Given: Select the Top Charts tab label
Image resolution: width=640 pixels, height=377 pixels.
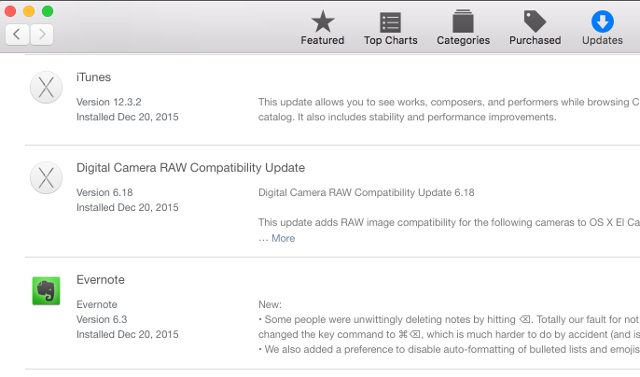Looking at the screenshot, I should click(391, 40).
